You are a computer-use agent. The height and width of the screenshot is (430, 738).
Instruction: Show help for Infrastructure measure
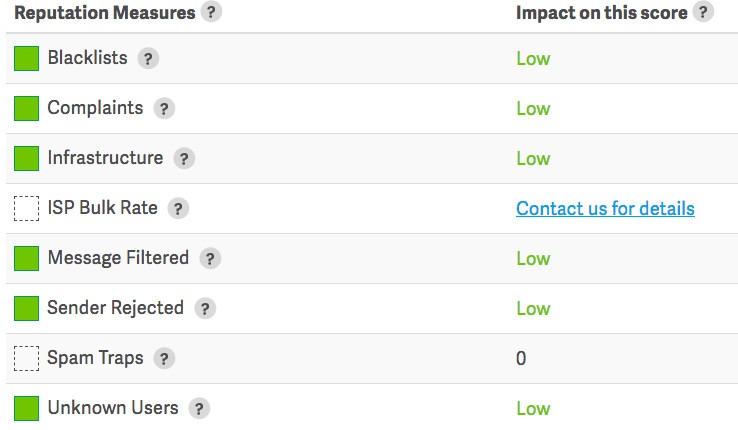pyautogui.click(x=184, y=159)
